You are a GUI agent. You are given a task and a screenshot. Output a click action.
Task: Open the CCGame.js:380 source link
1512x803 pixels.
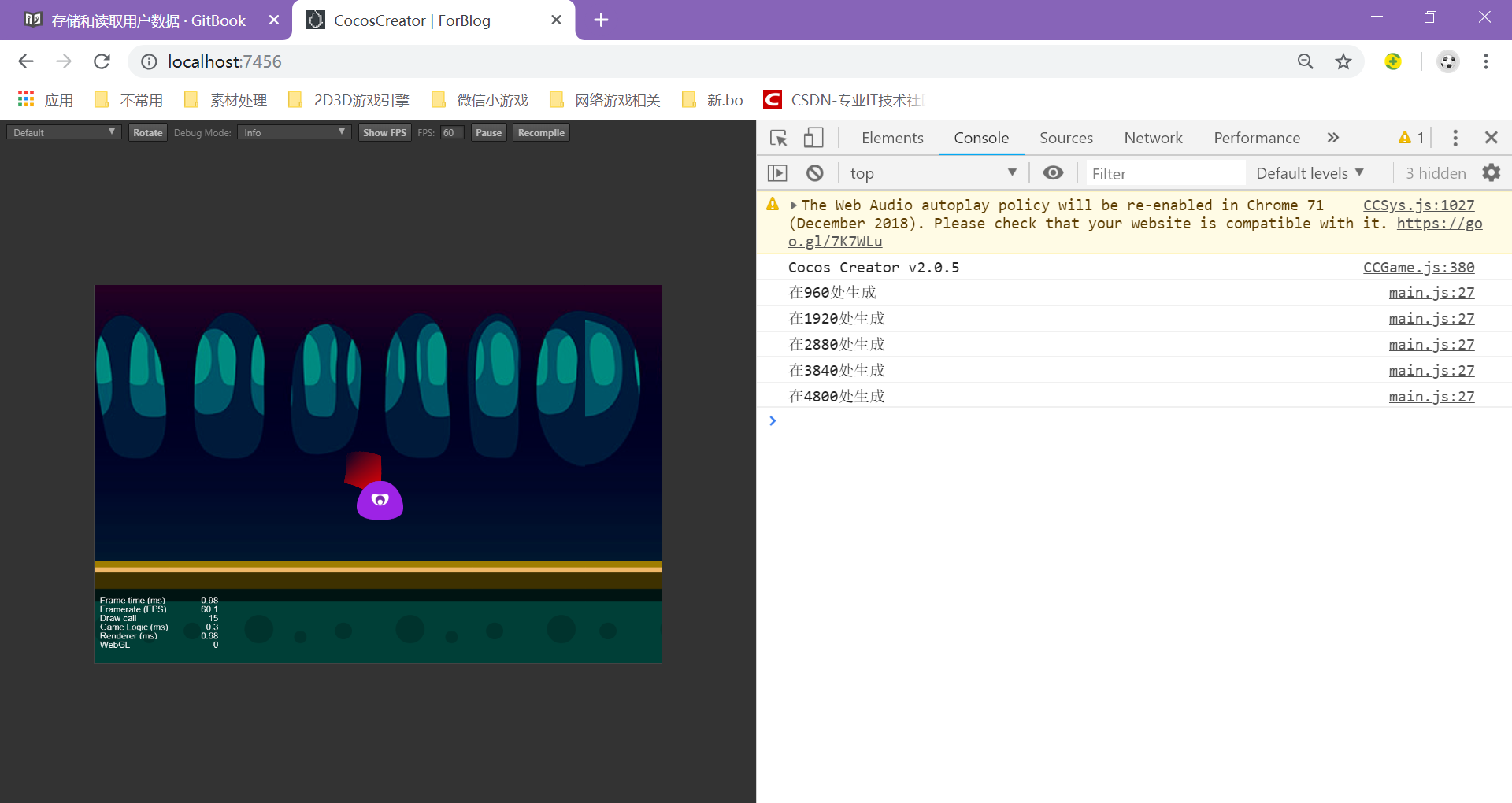click(1418, 268)
